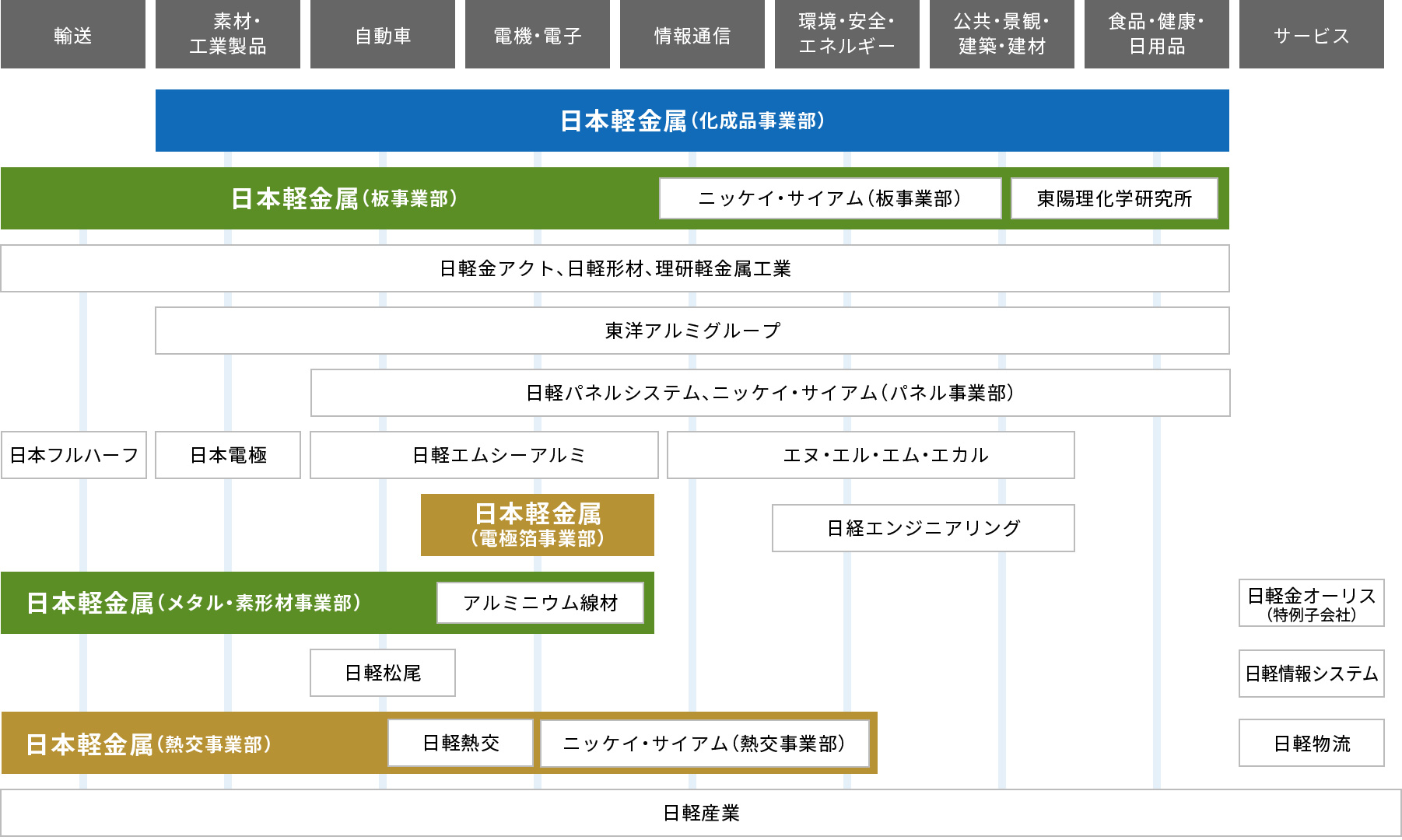Click the 日本電極 box
1402x840 pixels.
coord(228,455)
